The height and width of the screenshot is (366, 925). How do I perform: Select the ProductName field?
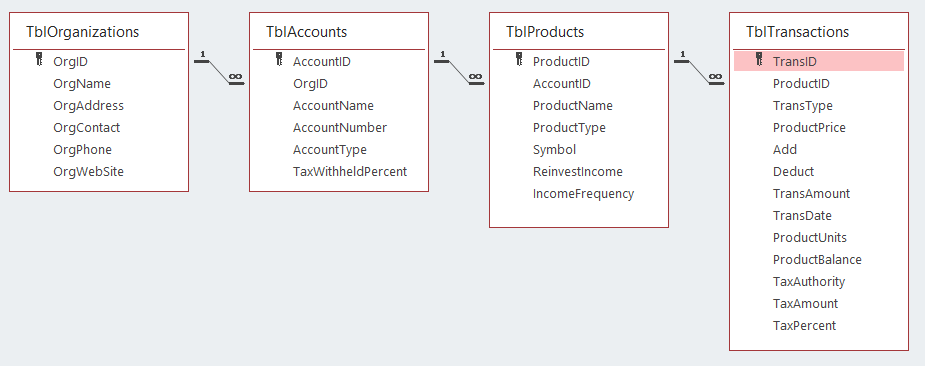(x=573, y=106)
